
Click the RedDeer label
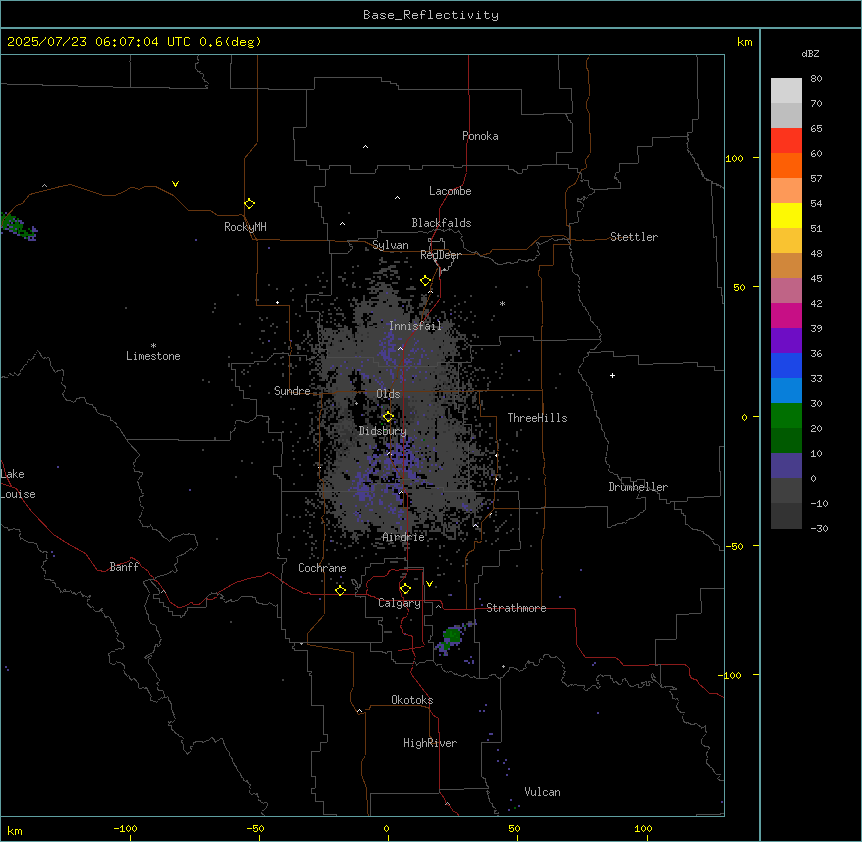[x=440, y=255]
